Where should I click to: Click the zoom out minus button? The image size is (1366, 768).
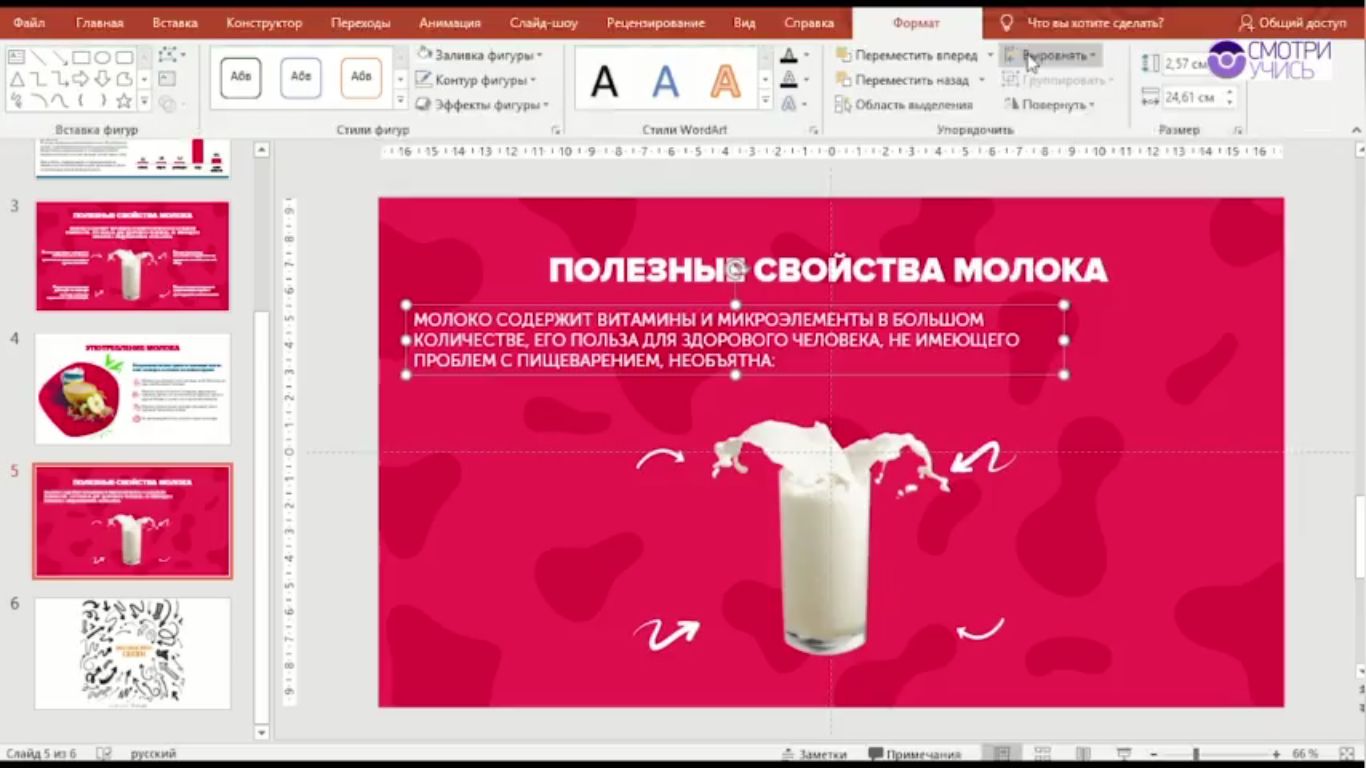pyautogui.click(x=1153, y=754)
